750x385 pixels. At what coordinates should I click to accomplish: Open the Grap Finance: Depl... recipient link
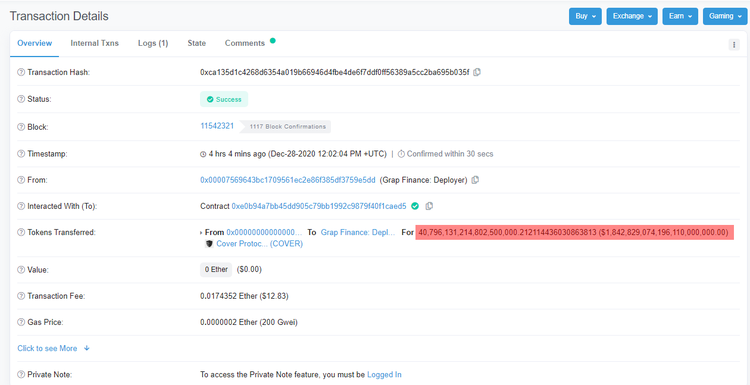[358, 232]
